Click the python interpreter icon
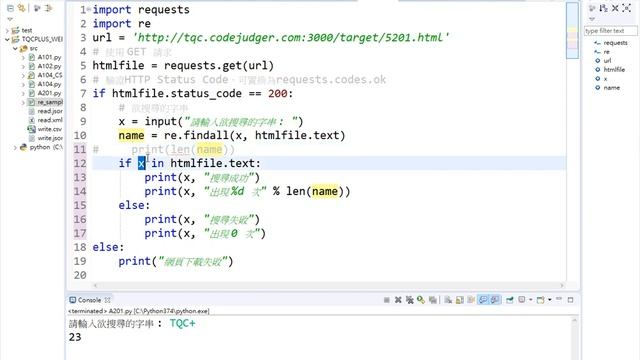The image size is (640, 360). (x=23, y=147)
